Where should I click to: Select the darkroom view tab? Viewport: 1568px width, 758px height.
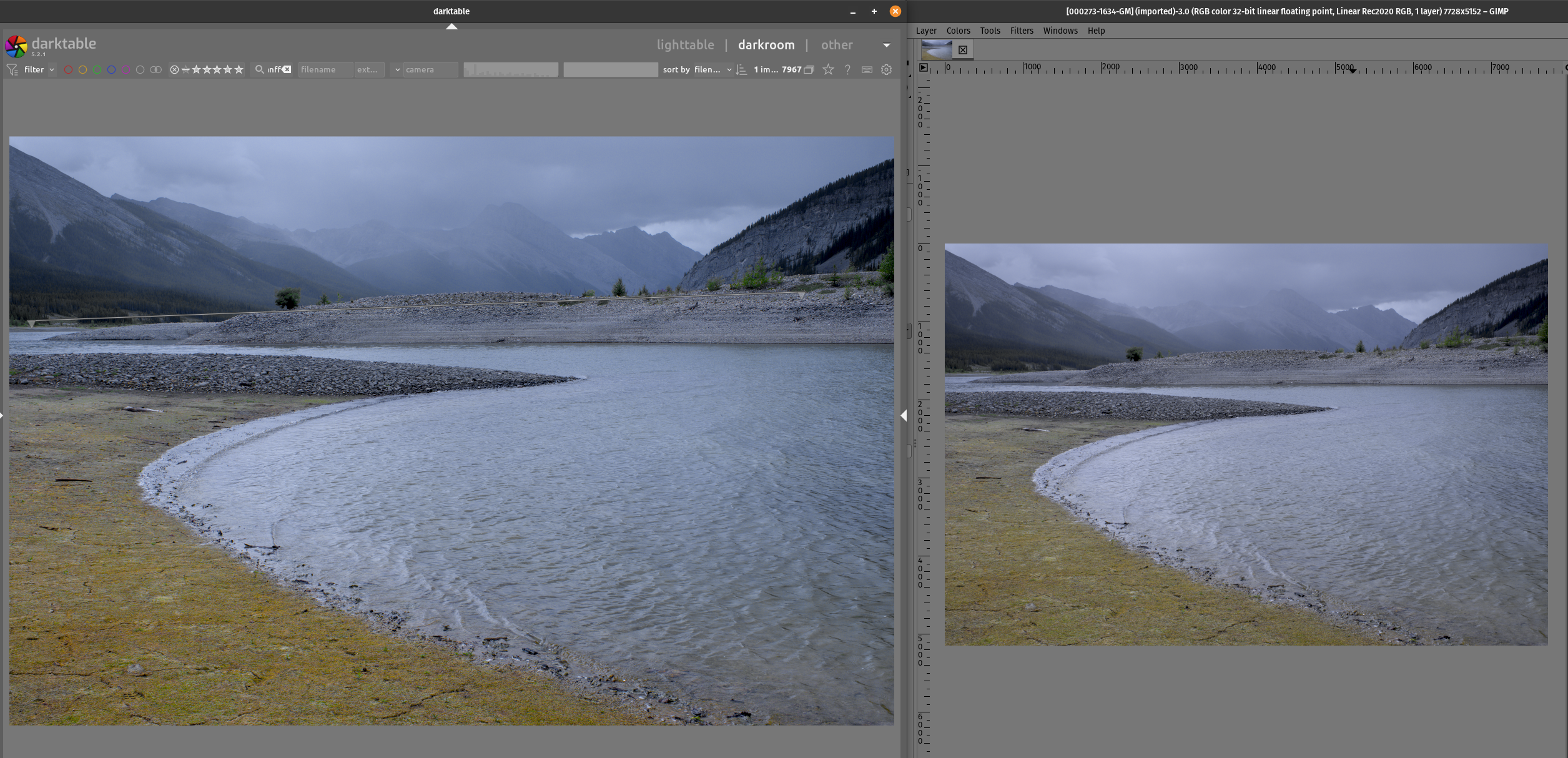766,45
